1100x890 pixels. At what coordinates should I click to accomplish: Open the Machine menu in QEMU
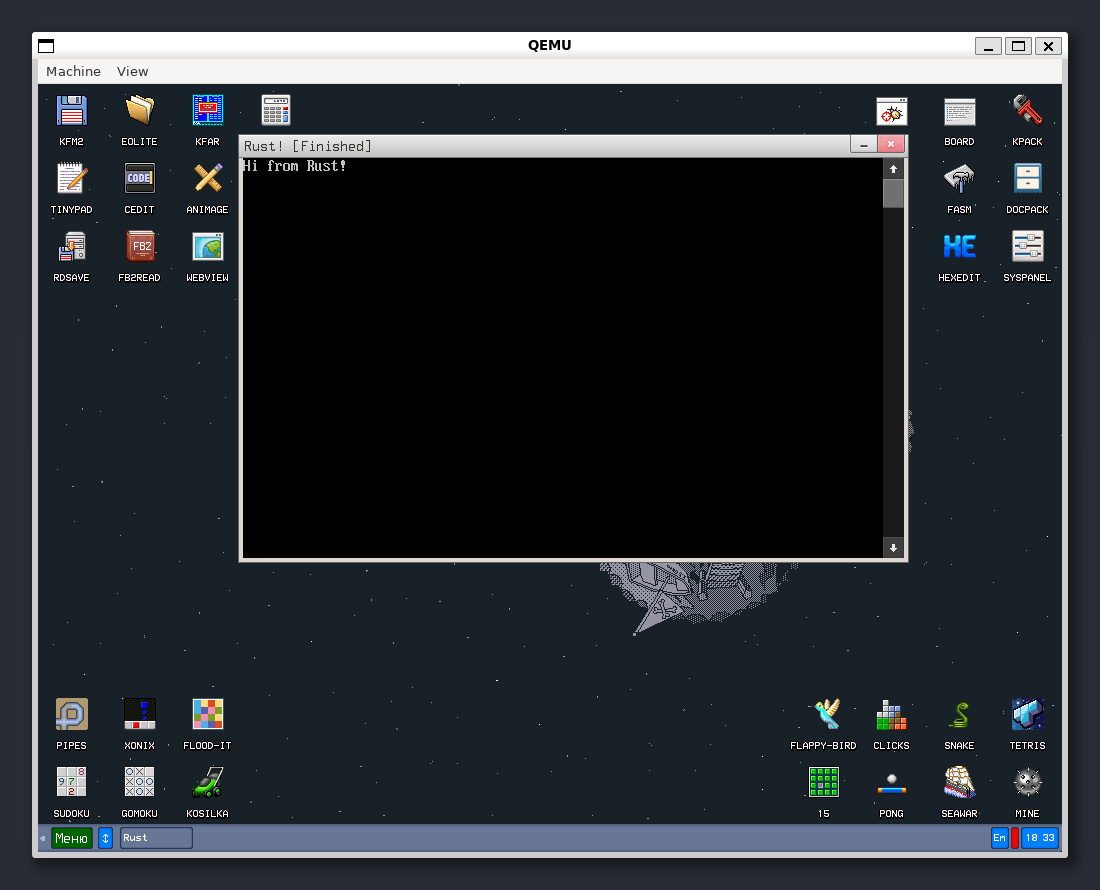73,71
